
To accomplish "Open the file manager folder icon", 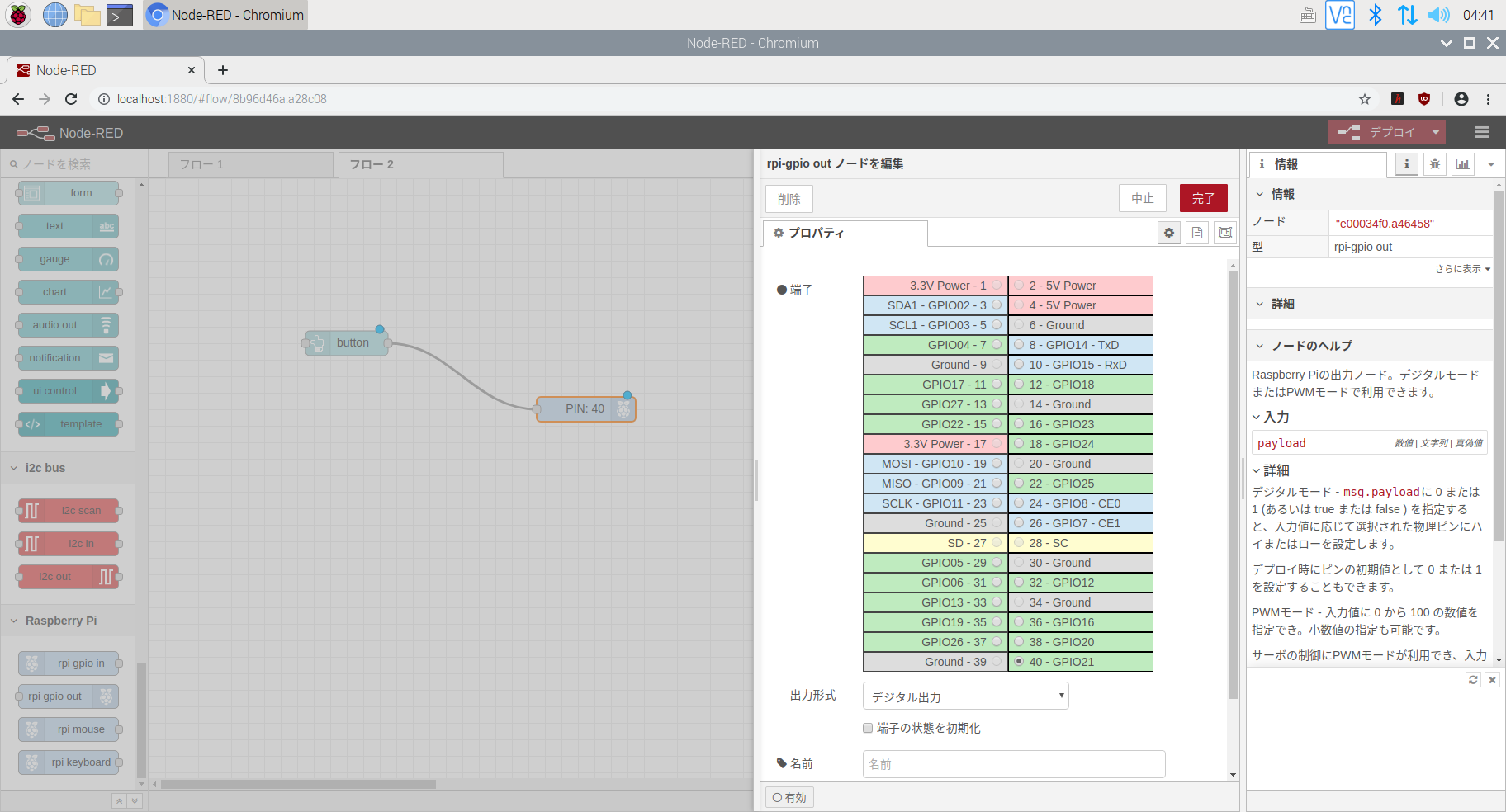I will pos(88,15).
